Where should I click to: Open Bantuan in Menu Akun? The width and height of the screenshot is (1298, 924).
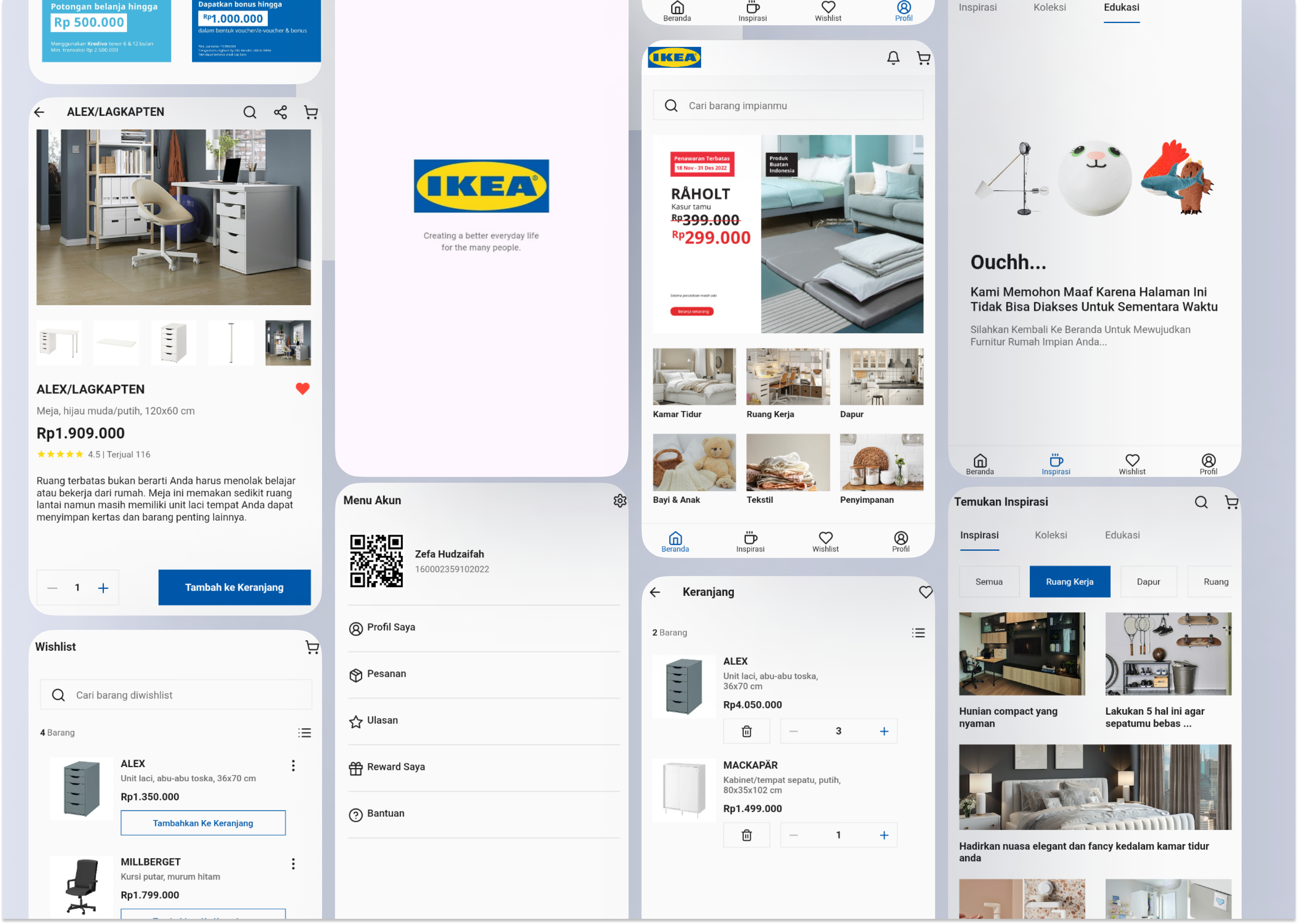pos(484,815)
